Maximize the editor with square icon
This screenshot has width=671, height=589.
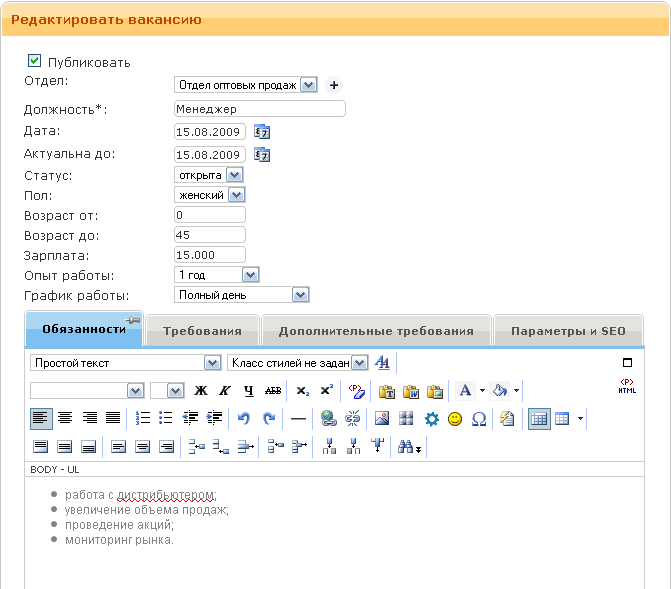pyautogui.click(x=628, y=363)
